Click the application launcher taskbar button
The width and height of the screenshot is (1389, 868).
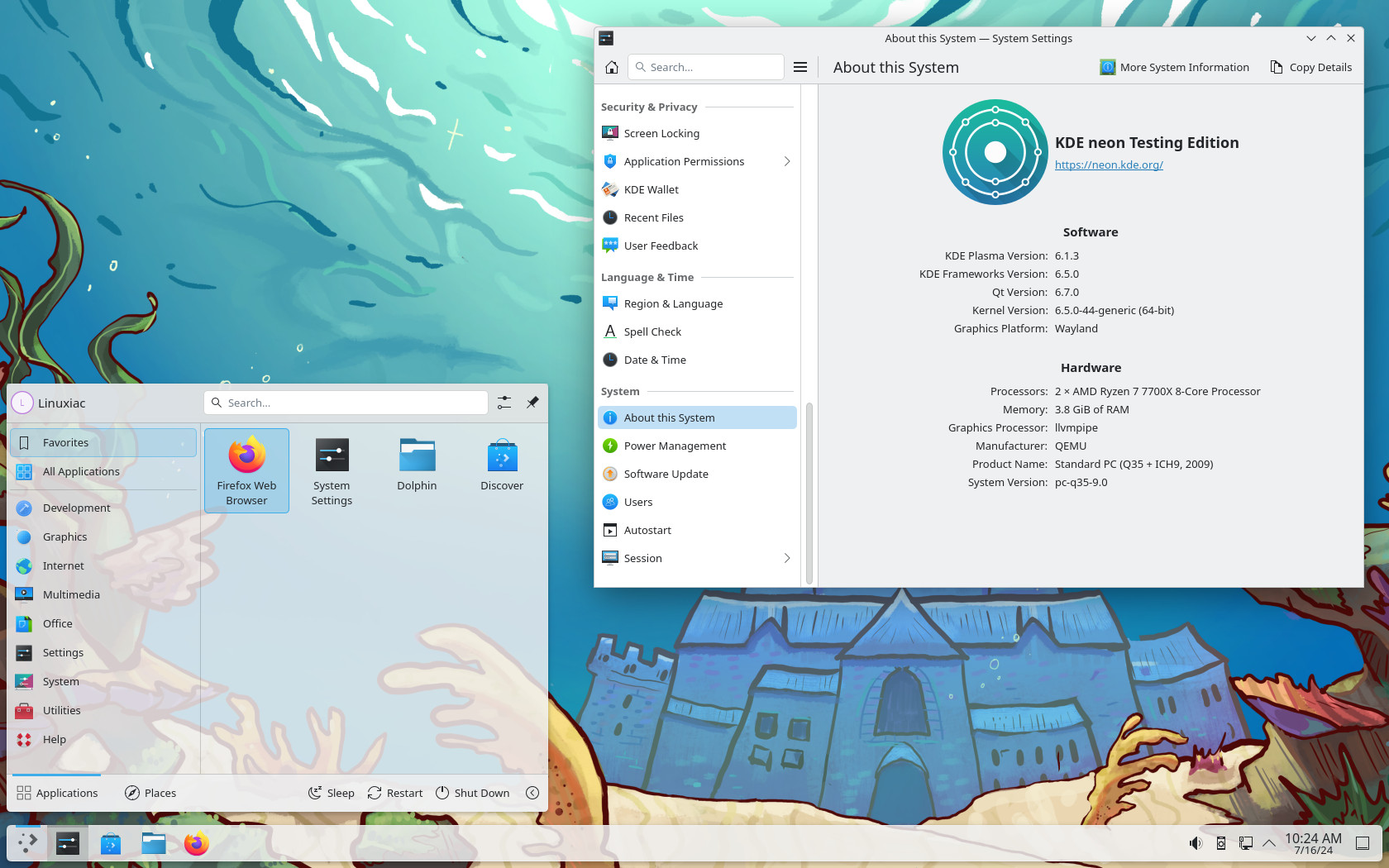[27, 843]
